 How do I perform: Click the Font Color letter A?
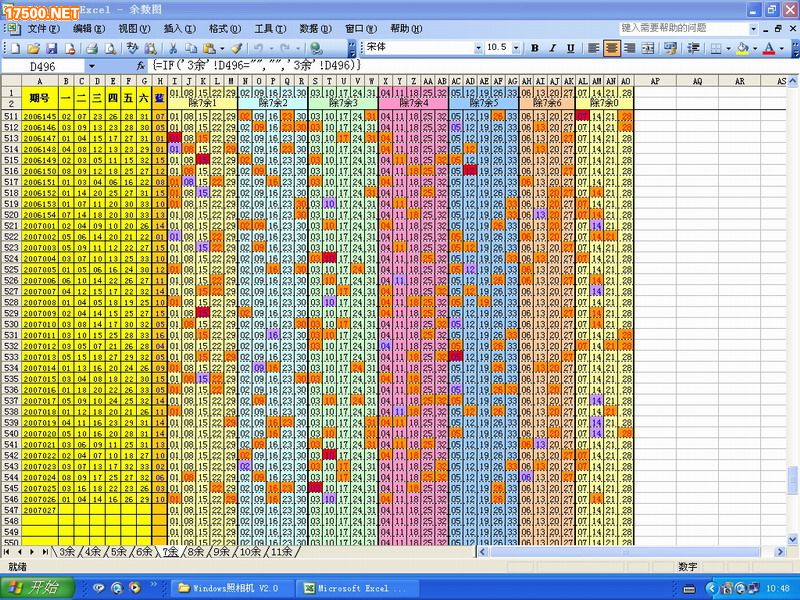pos(769,48)
